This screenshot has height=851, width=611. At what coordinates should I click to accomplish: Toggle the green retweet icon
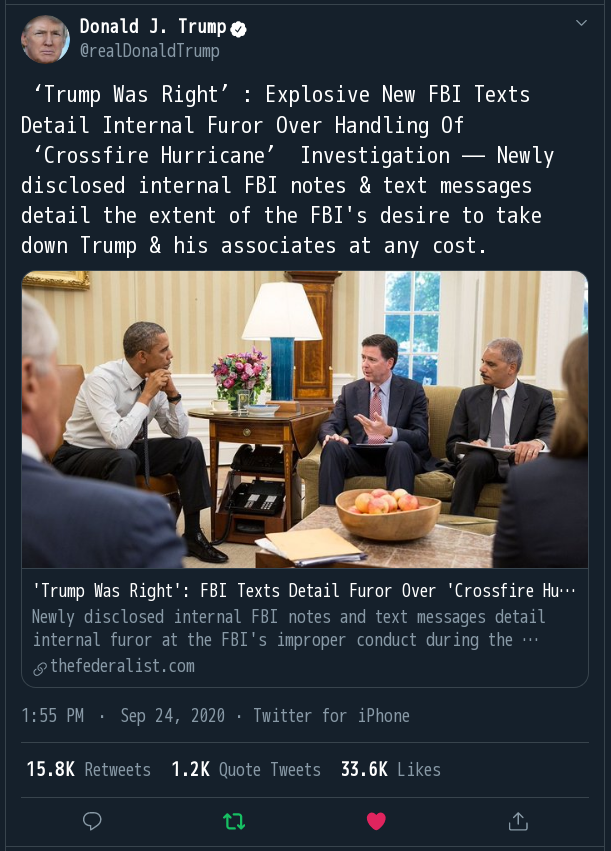234,821
